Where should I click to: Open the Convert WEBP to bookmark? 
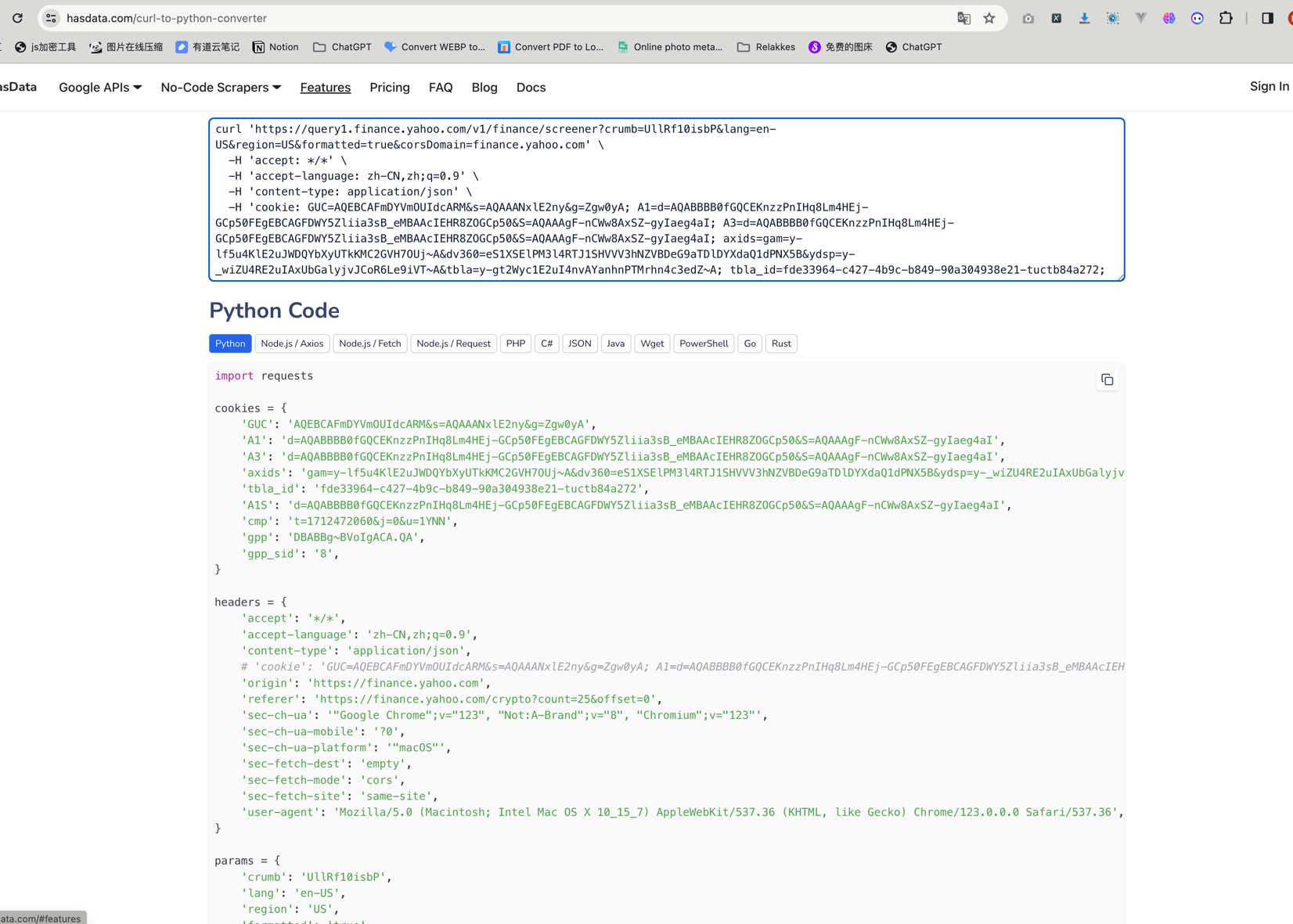(x=435, y=47)
